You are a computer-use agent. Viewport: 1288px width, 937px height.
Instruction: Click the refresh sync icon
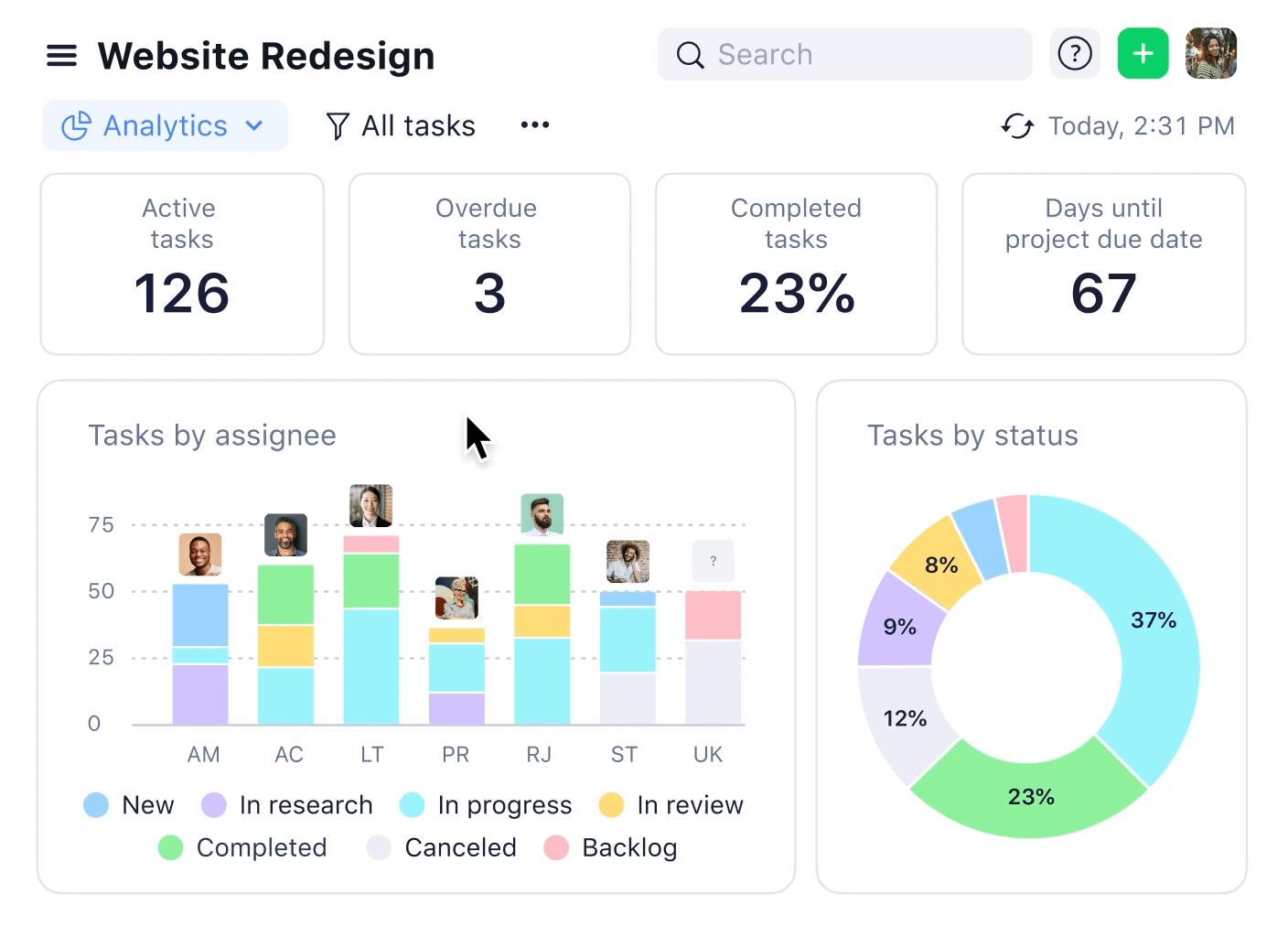tap(1017, 126)
